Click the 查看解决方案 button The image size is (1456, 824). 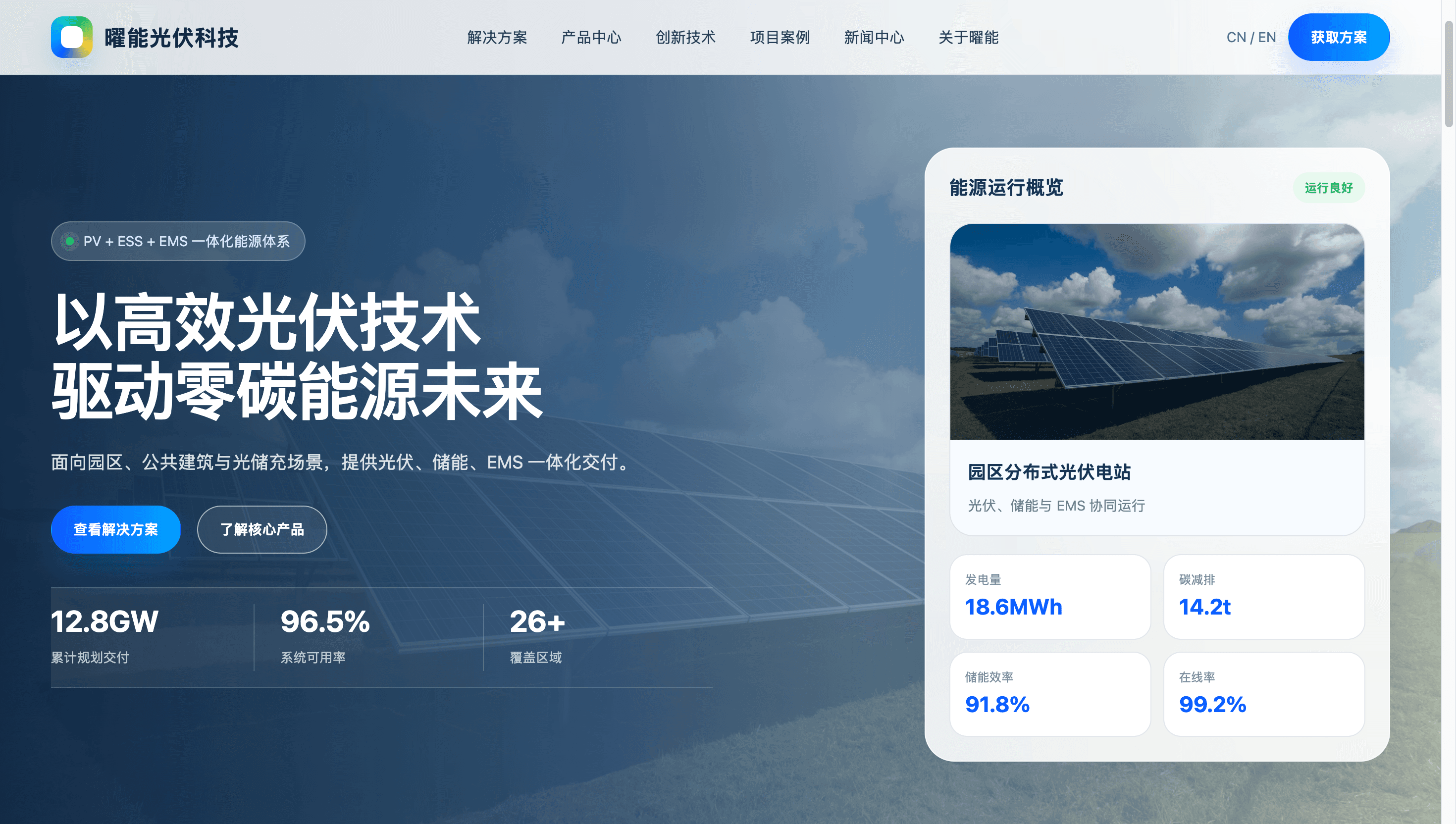[x=116, y=530]
